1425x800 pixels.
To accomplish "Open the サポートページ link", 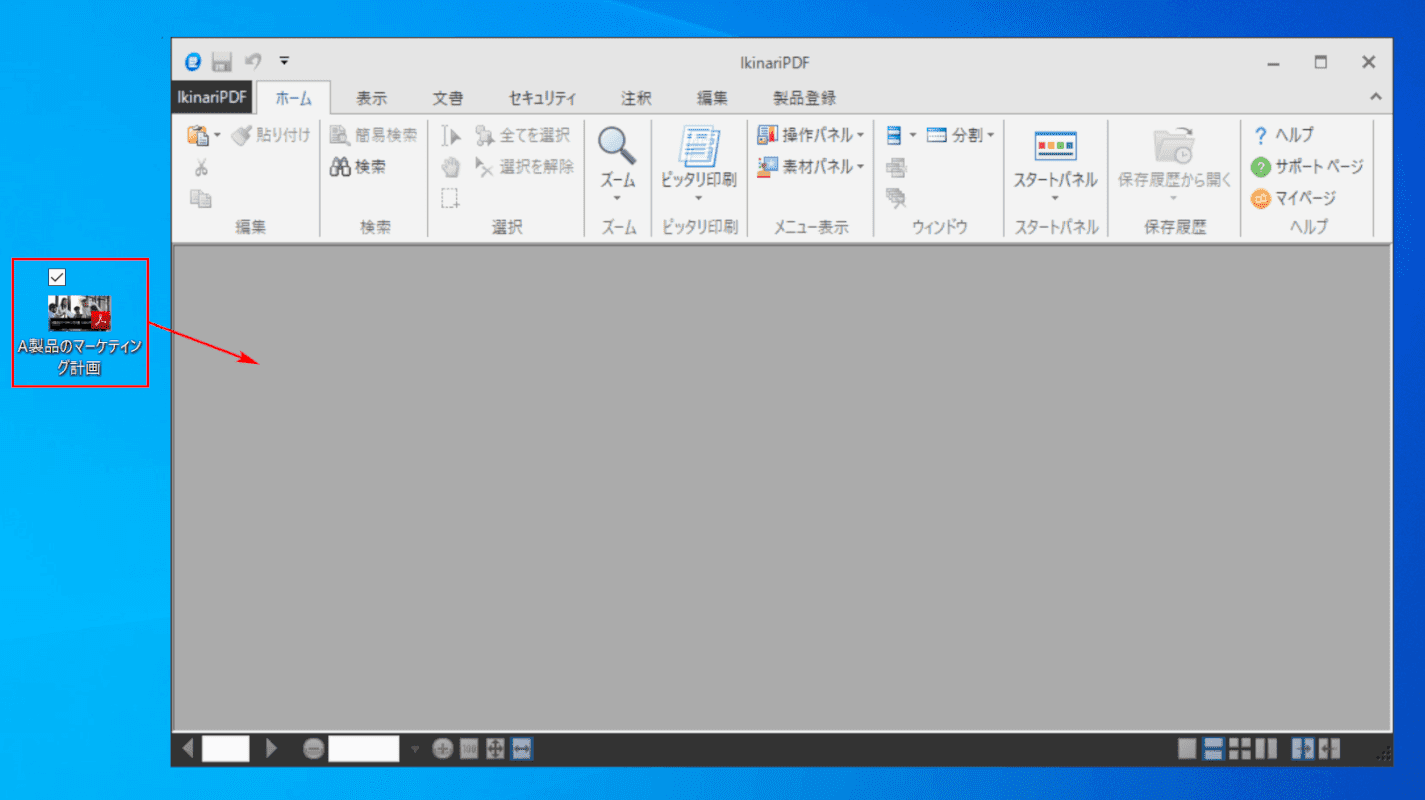I will (1306, 167).
